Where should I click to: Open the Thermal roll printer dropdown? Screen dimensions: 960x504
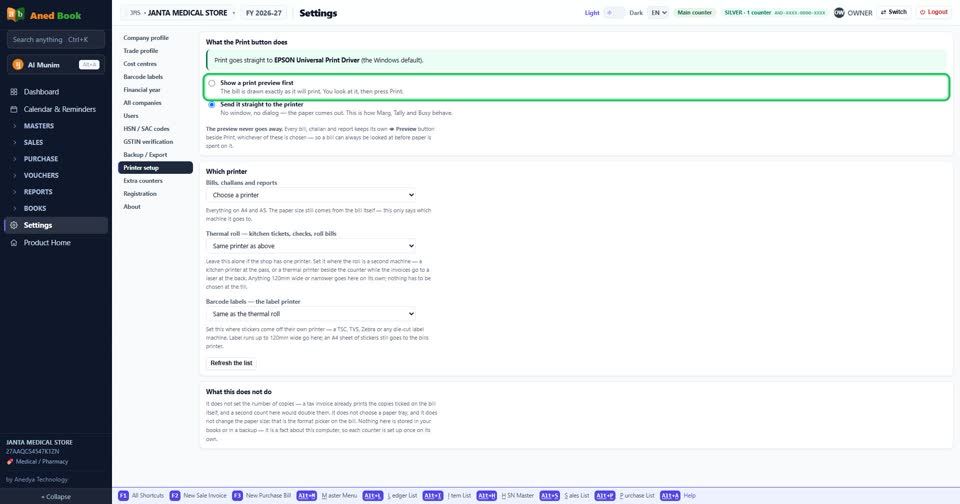pos(311,246)
